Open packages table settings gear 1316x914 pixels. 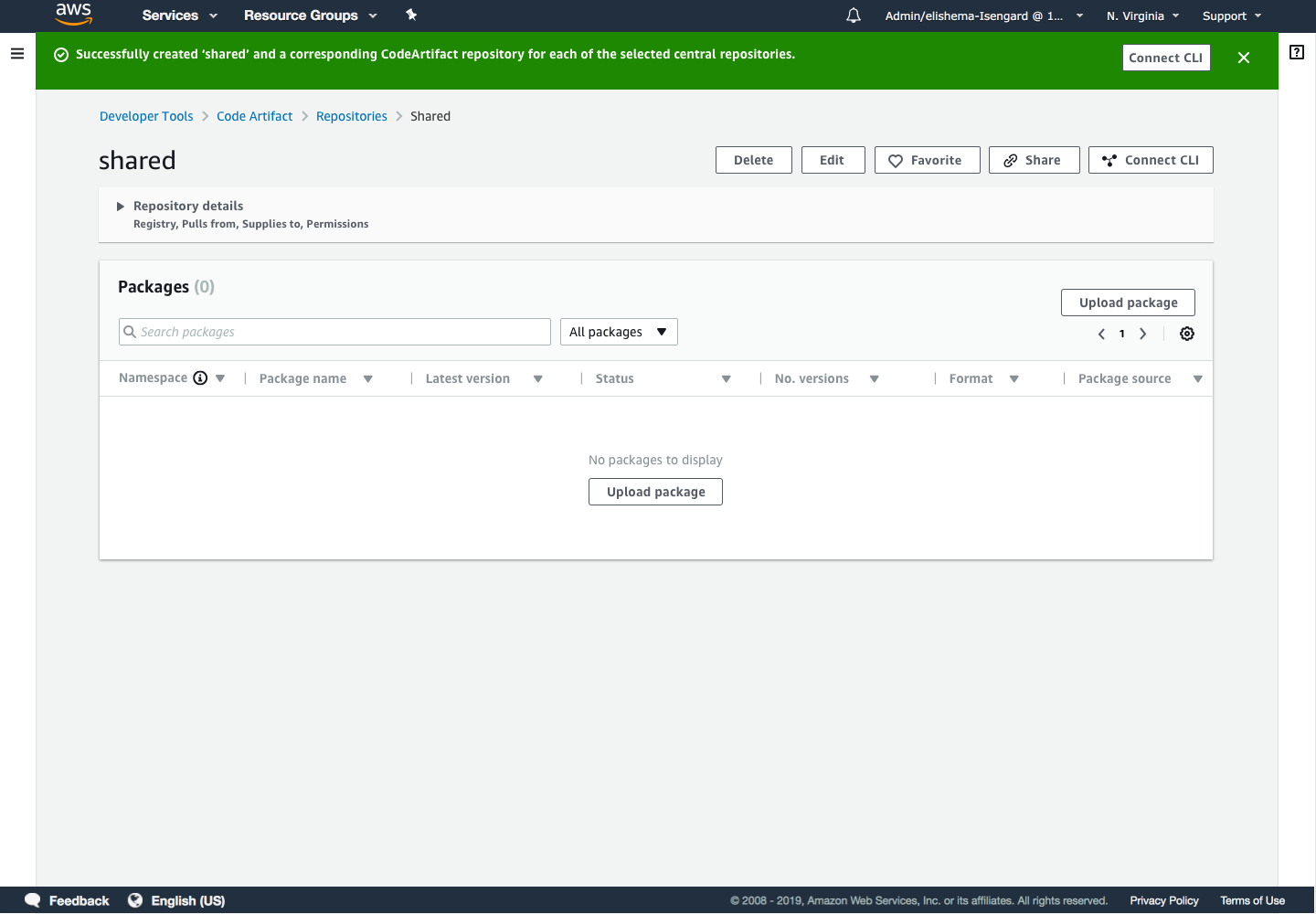[1187, 334]
